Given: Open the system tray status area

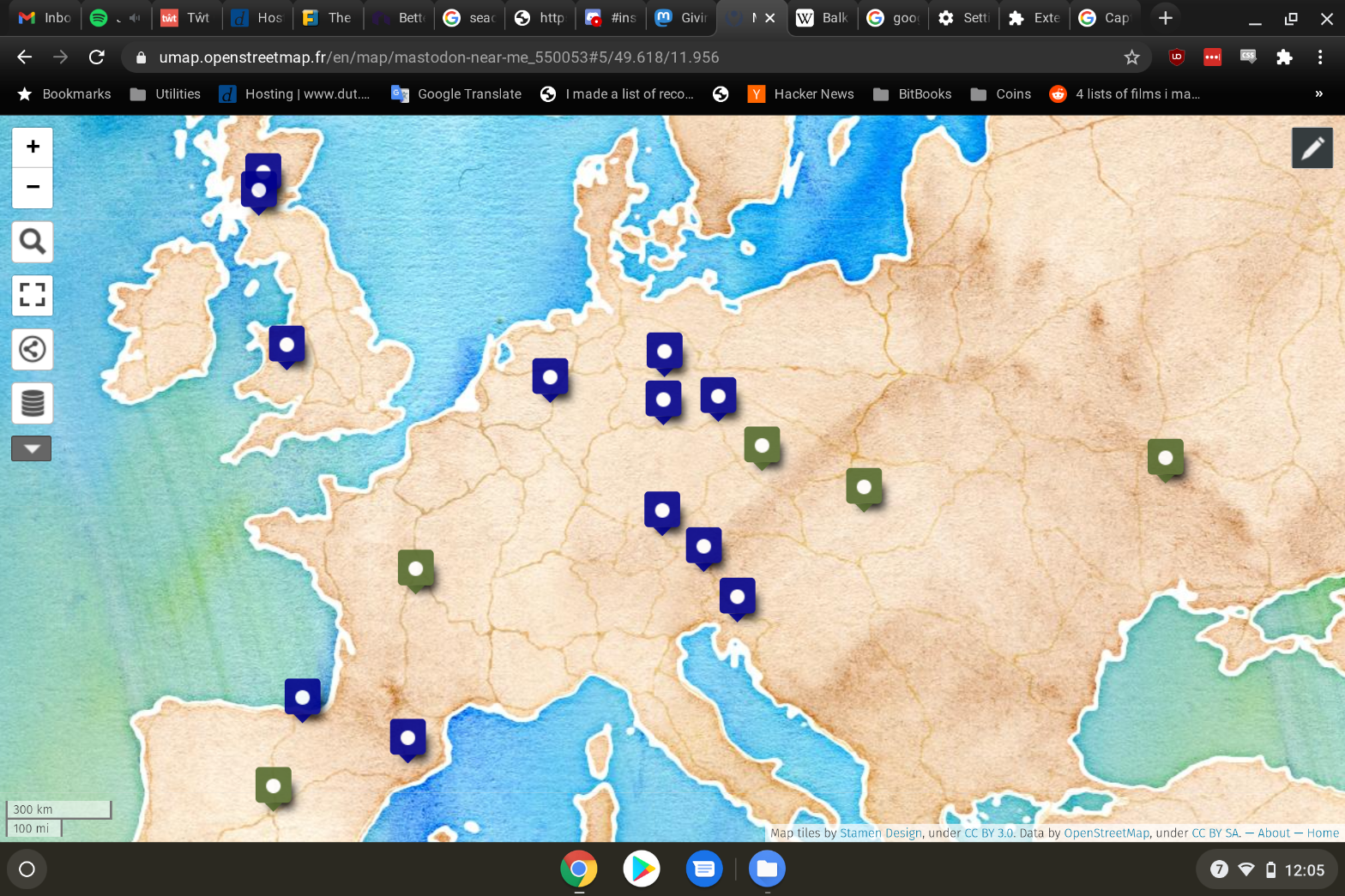Looking at the screenshot, I should pos(1267,869).
